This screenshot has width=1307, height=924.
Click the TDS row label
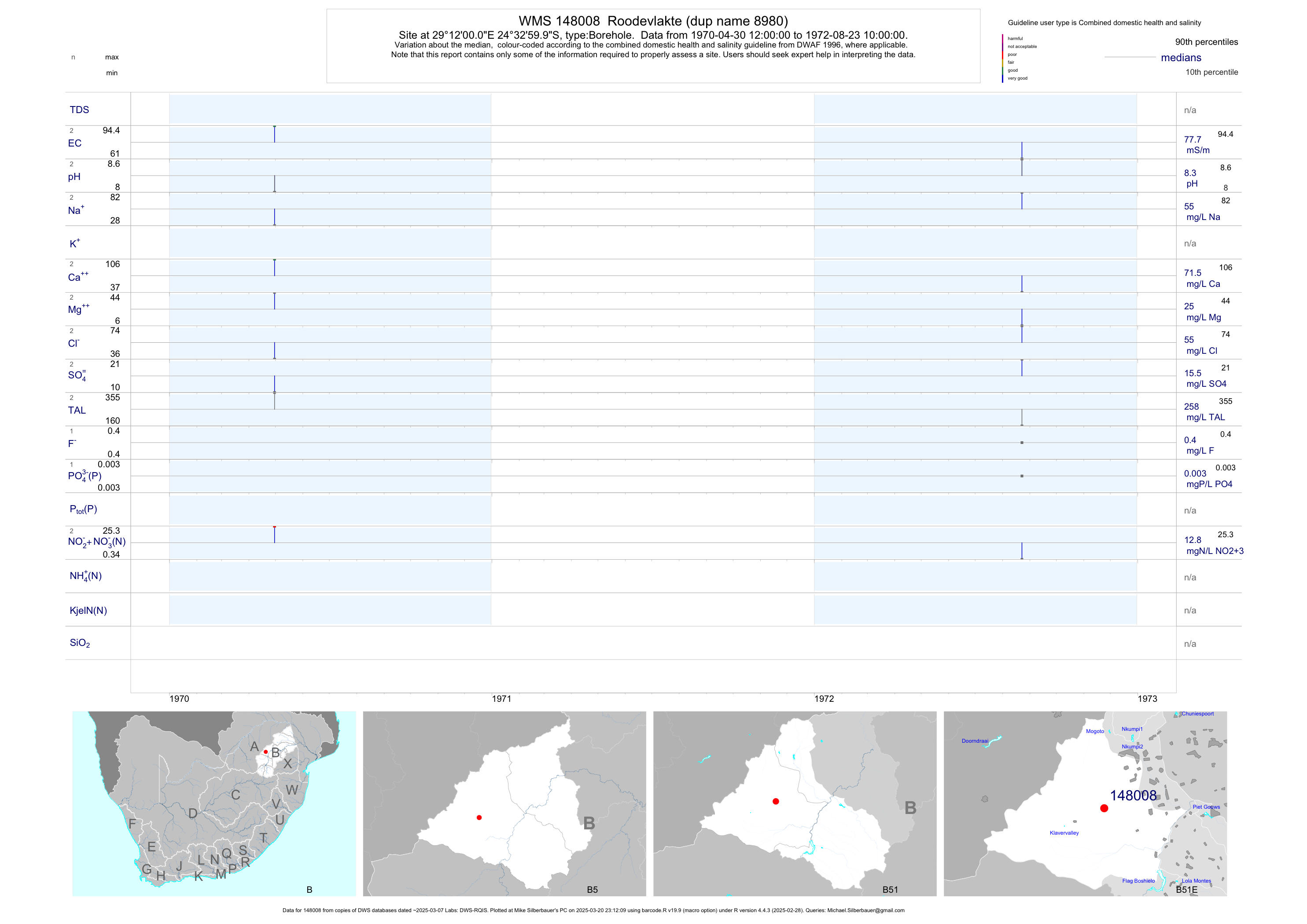click(79, 110)
